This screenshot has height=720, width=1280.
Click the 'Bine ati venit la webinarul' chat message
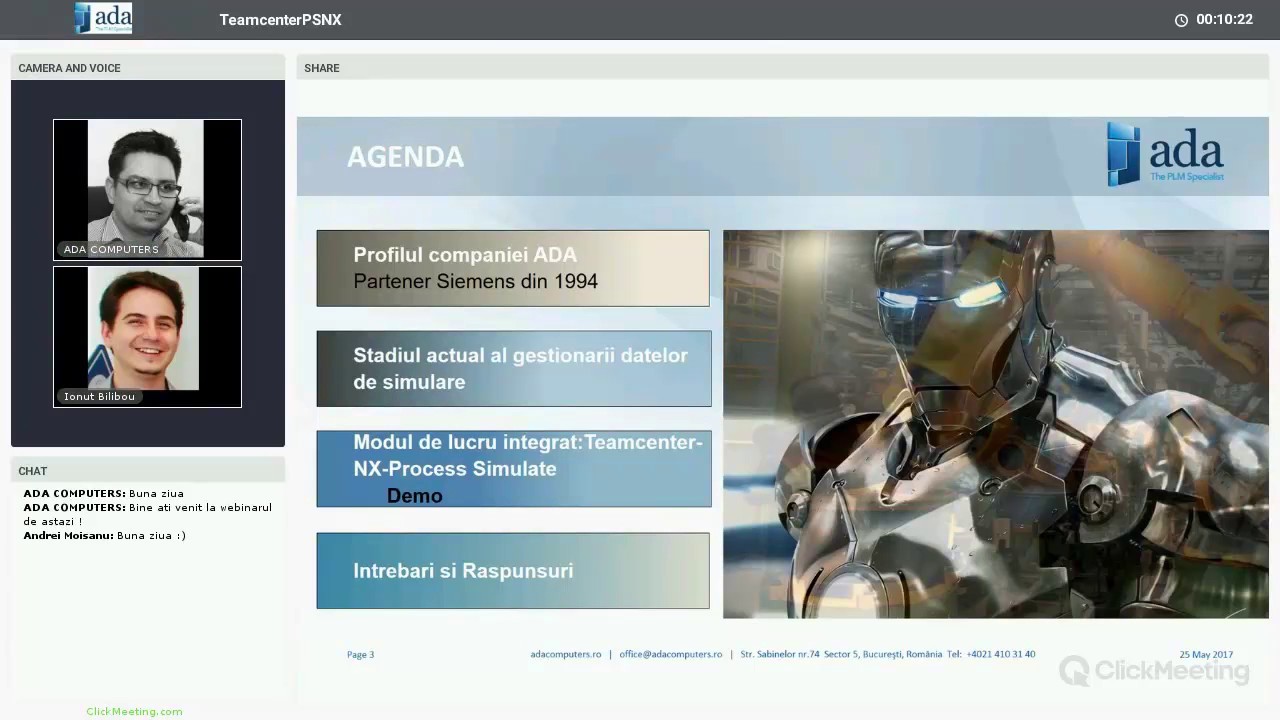click(148, 514)
